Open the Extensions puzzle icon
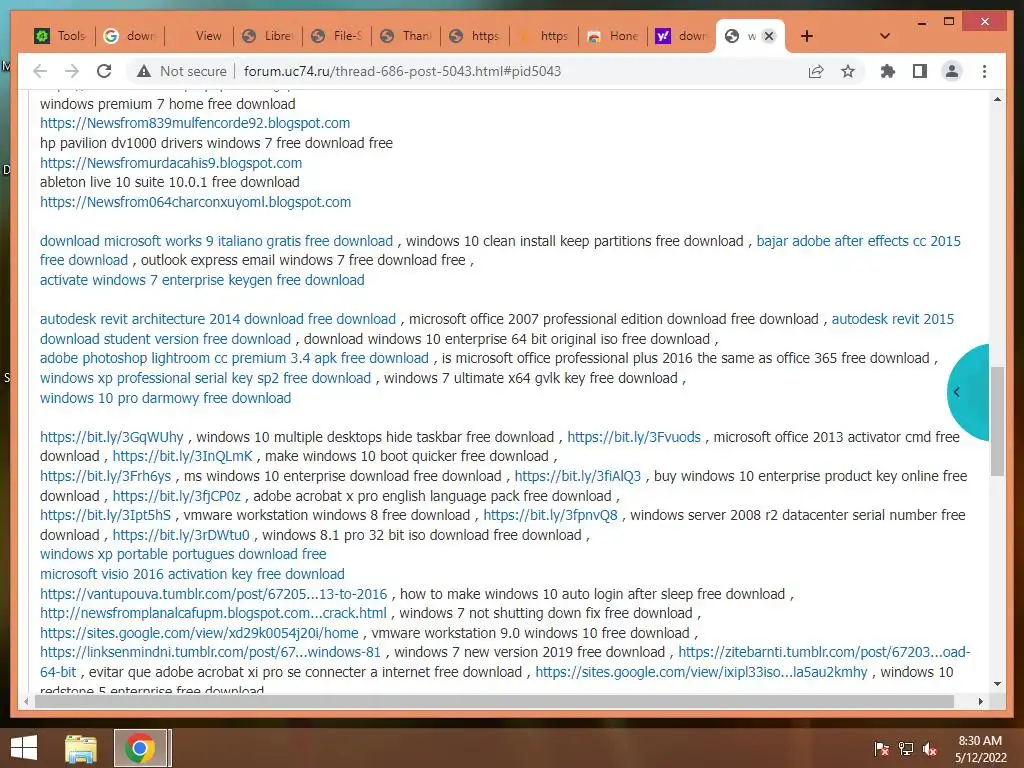This screenshot has width=1024, height=768. coord(888,71)
